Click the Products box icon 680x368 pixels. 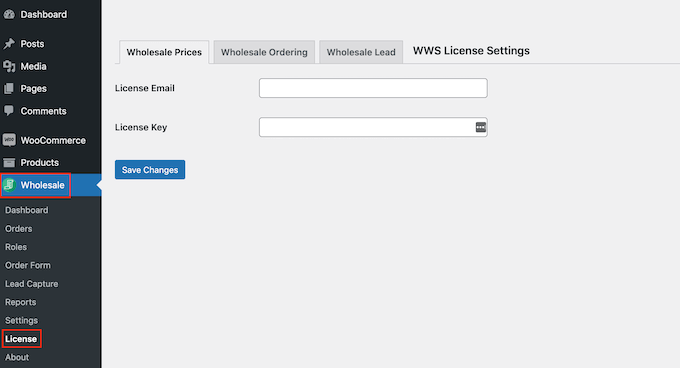9,163
